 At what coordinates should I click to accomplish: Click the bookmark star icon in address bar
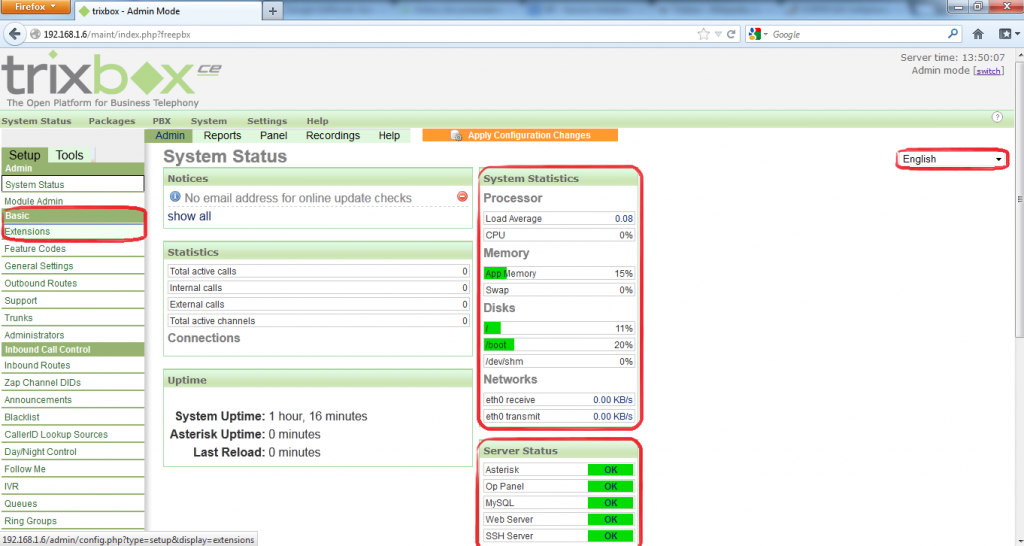703,34
